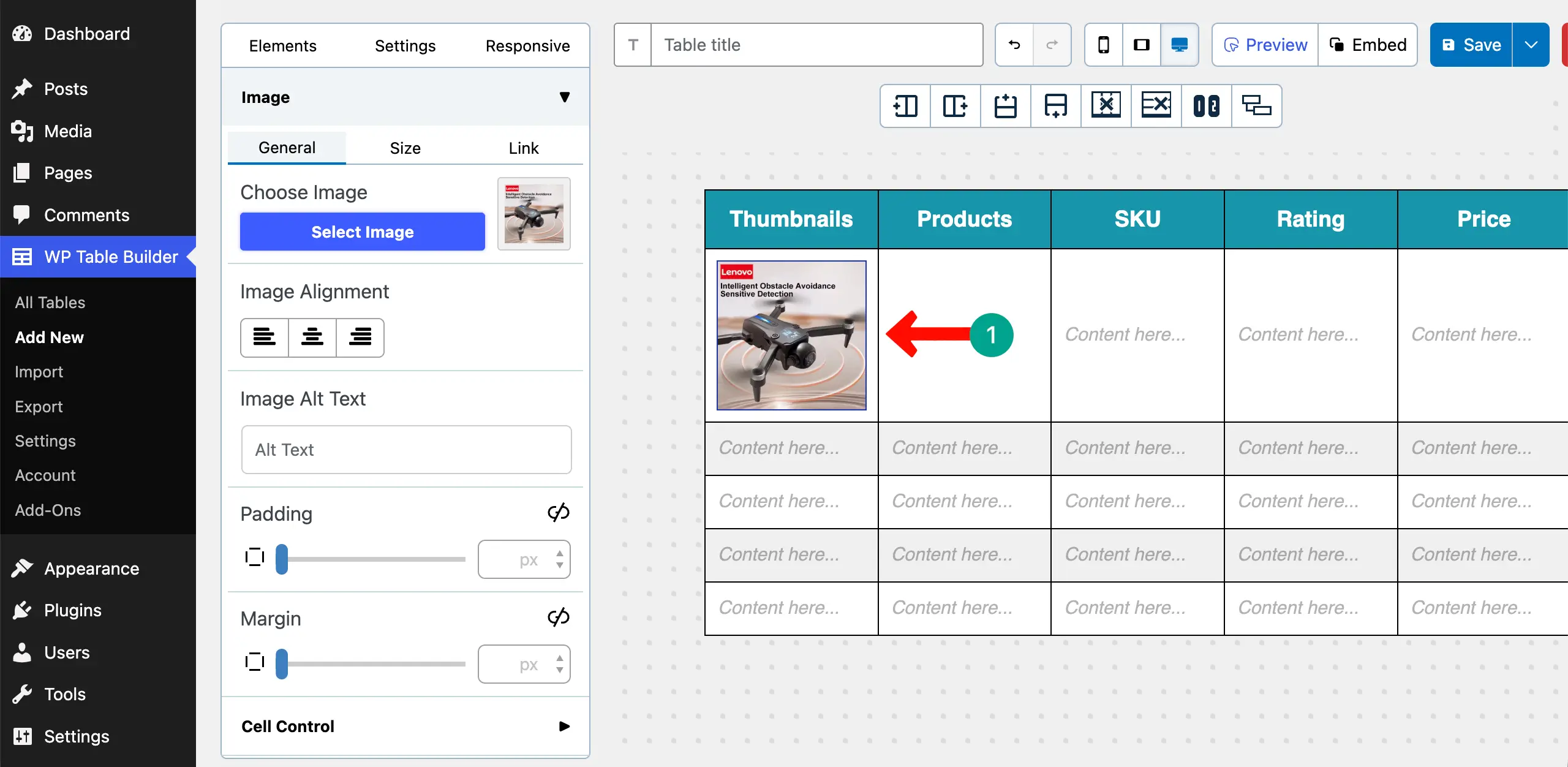Switch to tablet device preview icon
Image resolution: width=1568 pixels, height=767 pixels.
(x=1141, y=45)
